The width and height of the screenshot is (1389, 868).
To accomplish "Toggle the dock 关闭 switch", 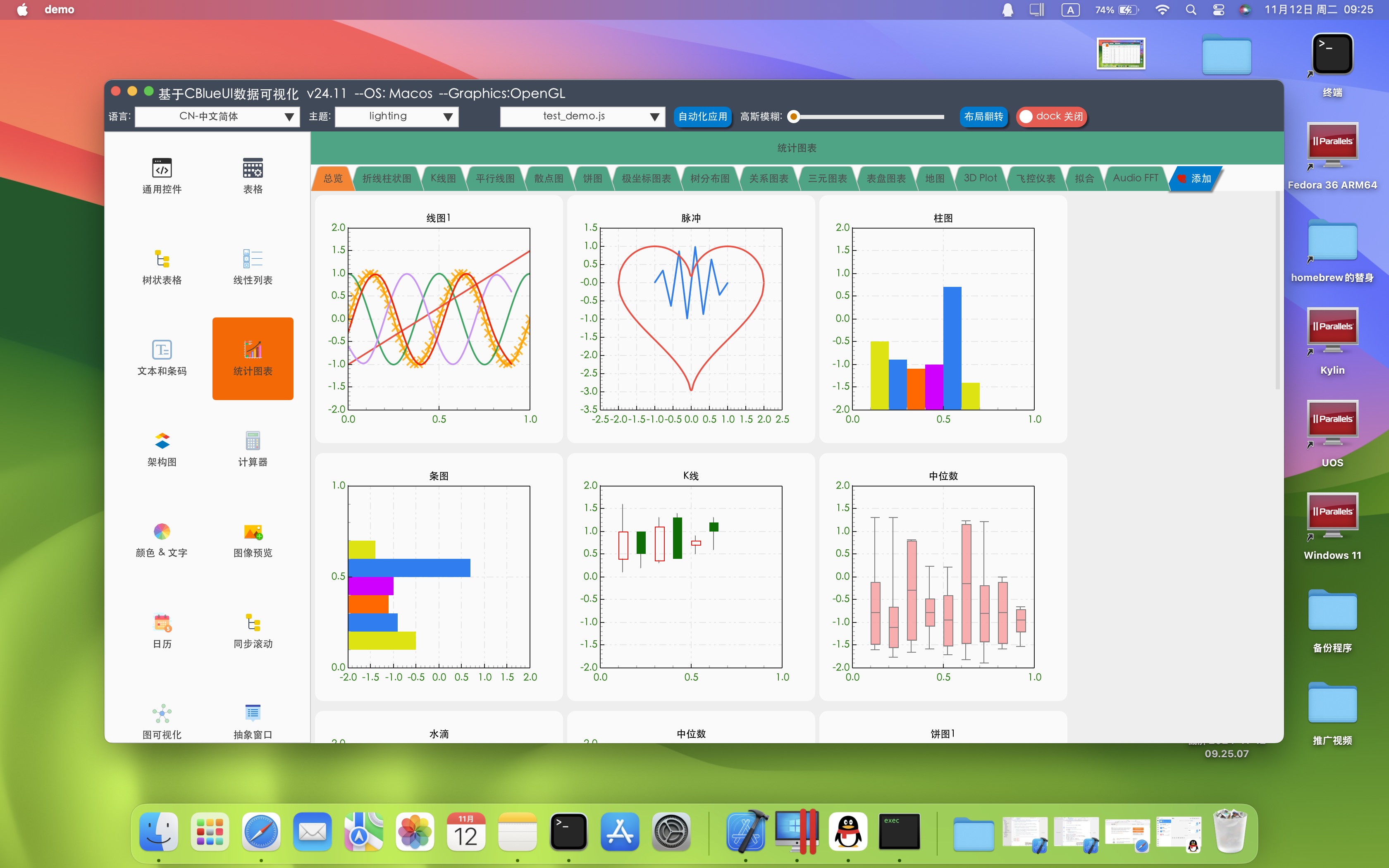I will (1051, 117).
